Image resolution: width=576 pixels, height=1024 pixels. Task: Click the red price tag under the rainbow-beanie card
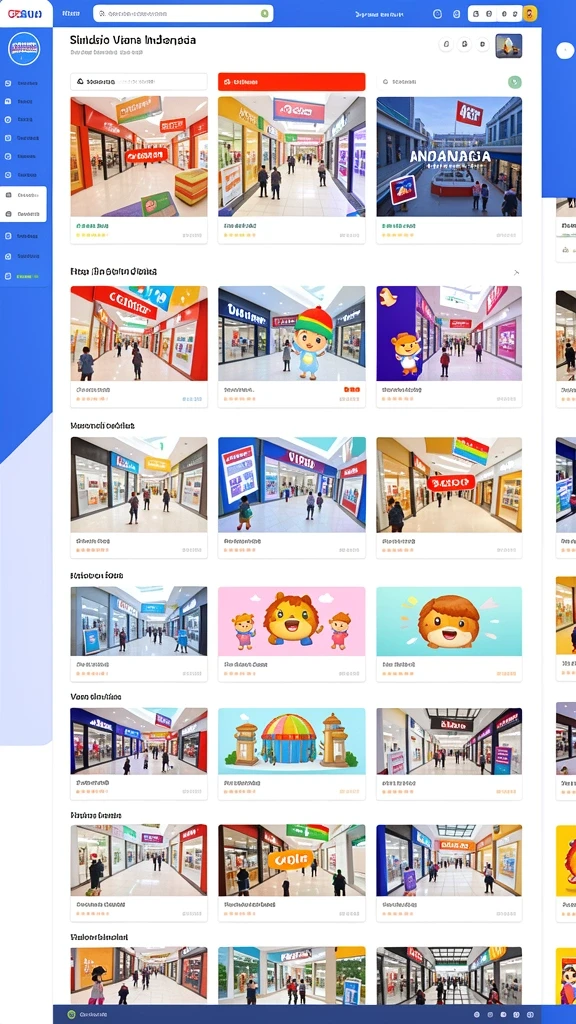pos(351,389)
